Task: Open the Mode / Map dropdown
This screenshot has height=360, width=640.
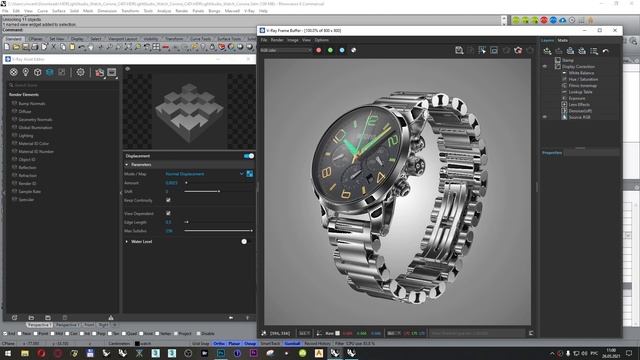Action: [205, 174]
